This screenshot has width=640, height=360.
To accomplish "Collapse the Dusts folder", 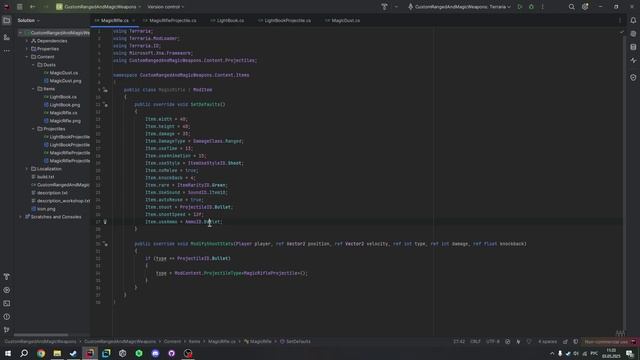I will (x=33, y=65).
